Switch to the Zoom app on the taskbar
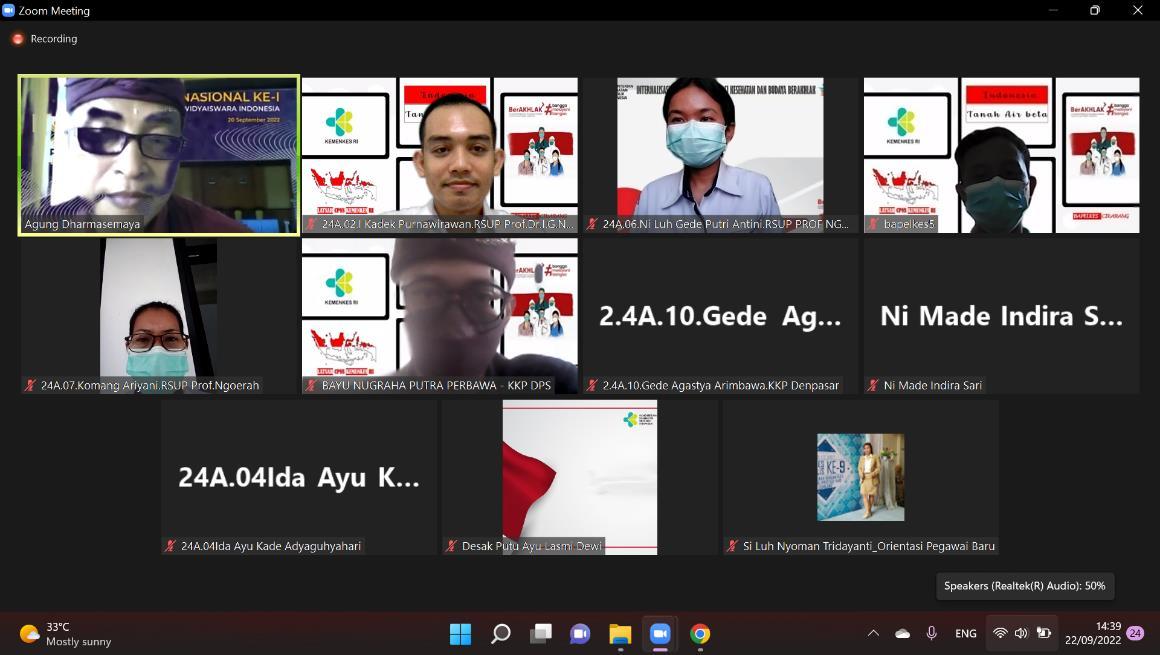Screen dimensions: 1160x655 660,634
